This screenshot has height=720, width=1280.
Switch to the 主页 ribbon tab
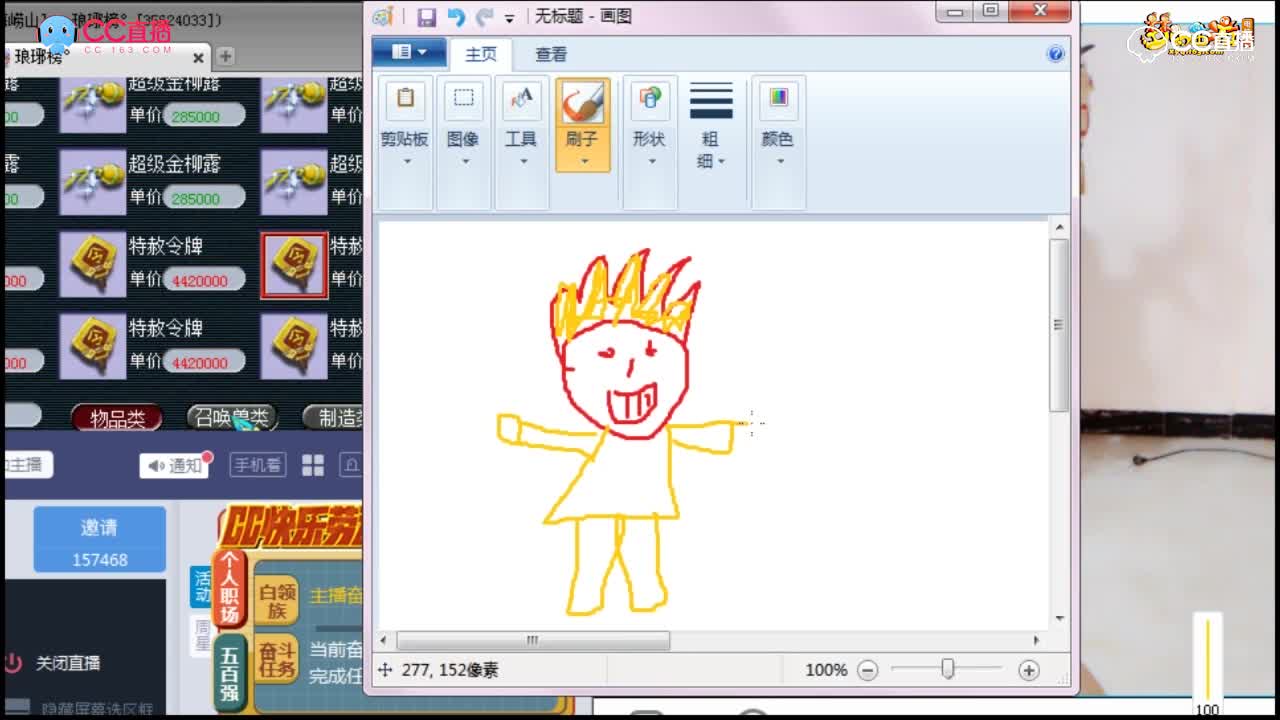481,54
